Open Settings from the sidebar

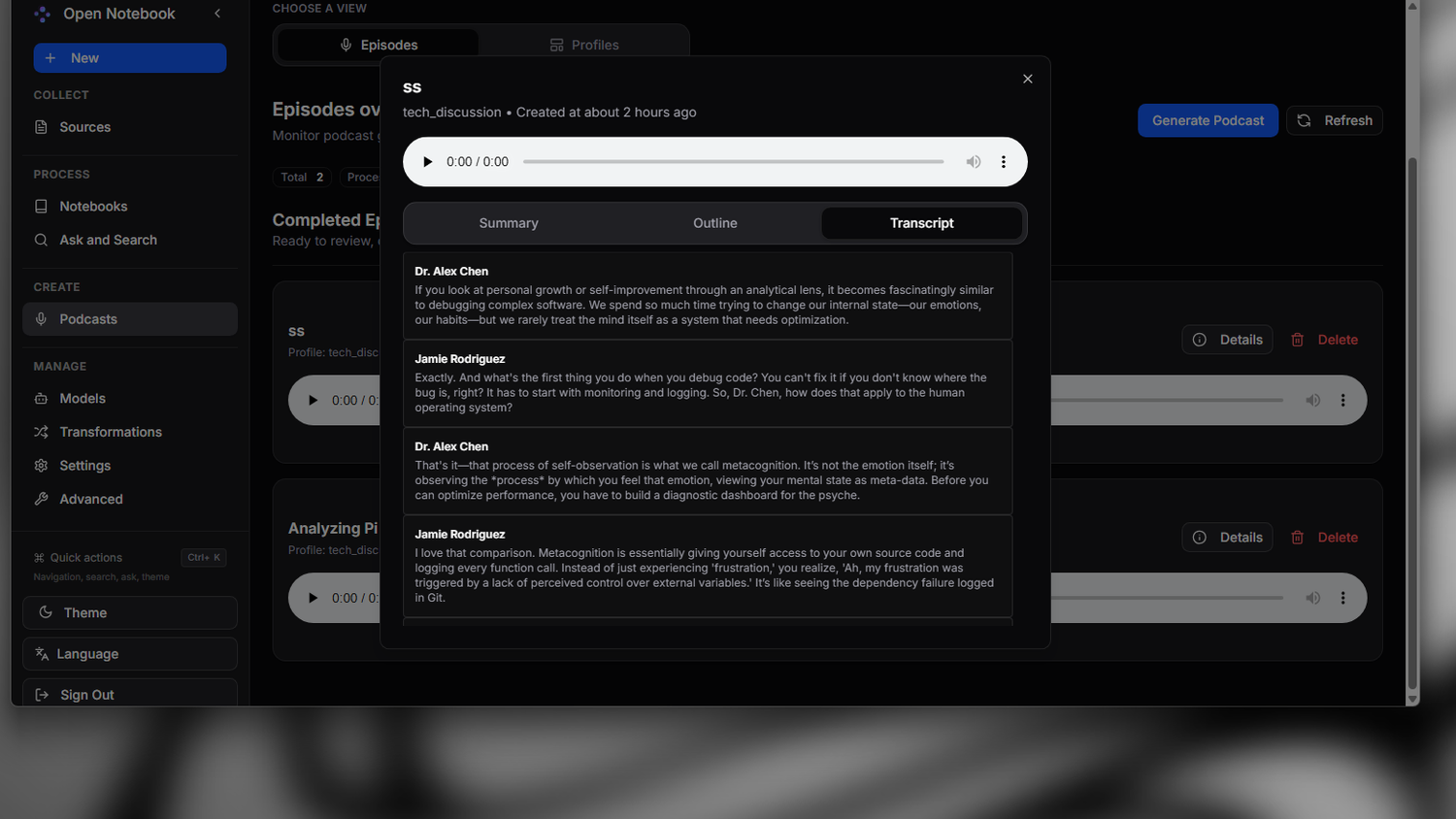pos(130,466)
